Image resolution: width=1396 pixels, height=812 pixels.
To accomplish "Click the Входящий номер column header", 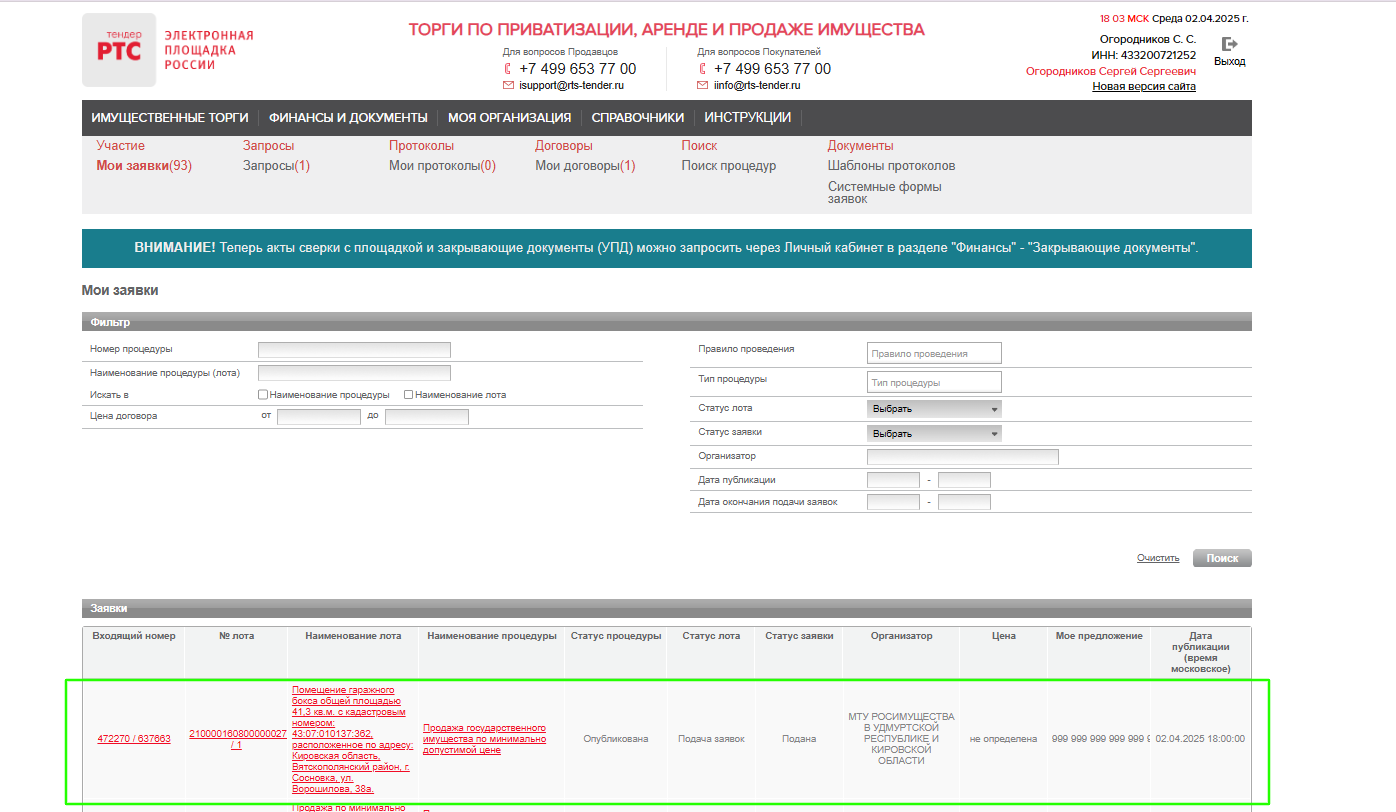I will click(x=134, y=636).
